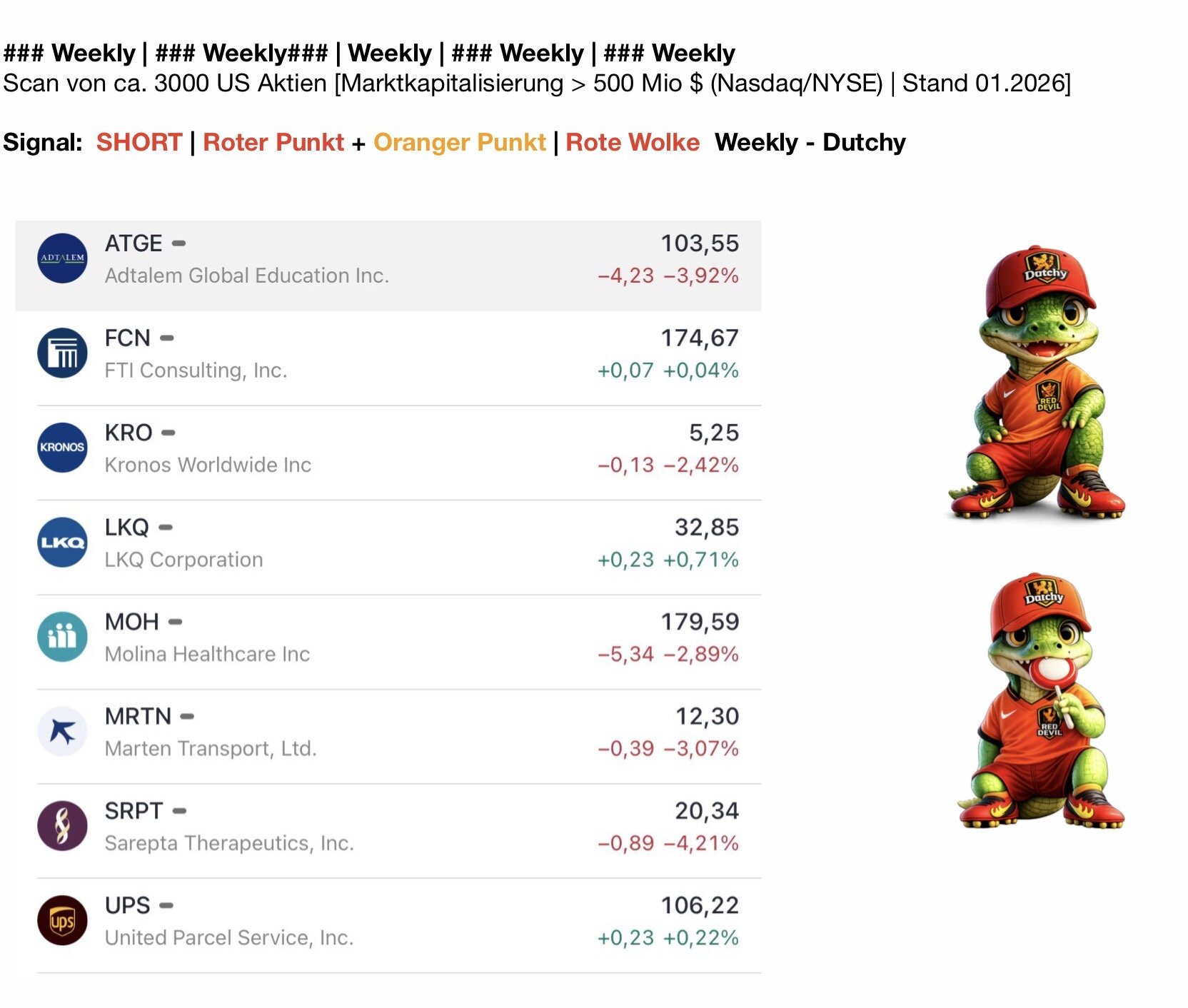Click the orange 'Oranger Punkt' label
This screenshot has height=1008, width=1188.
(460, 142)
